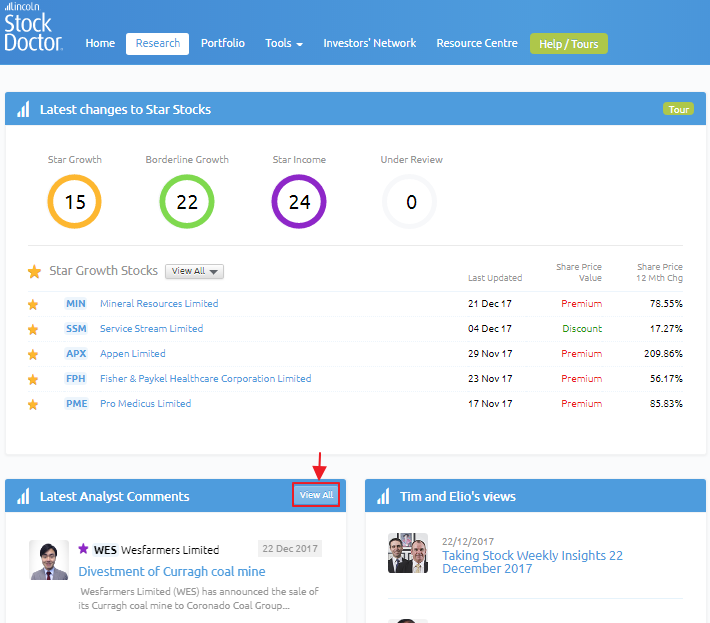Open the Home menu item
The image size is (710, 623).
click(x=100, y=43)
